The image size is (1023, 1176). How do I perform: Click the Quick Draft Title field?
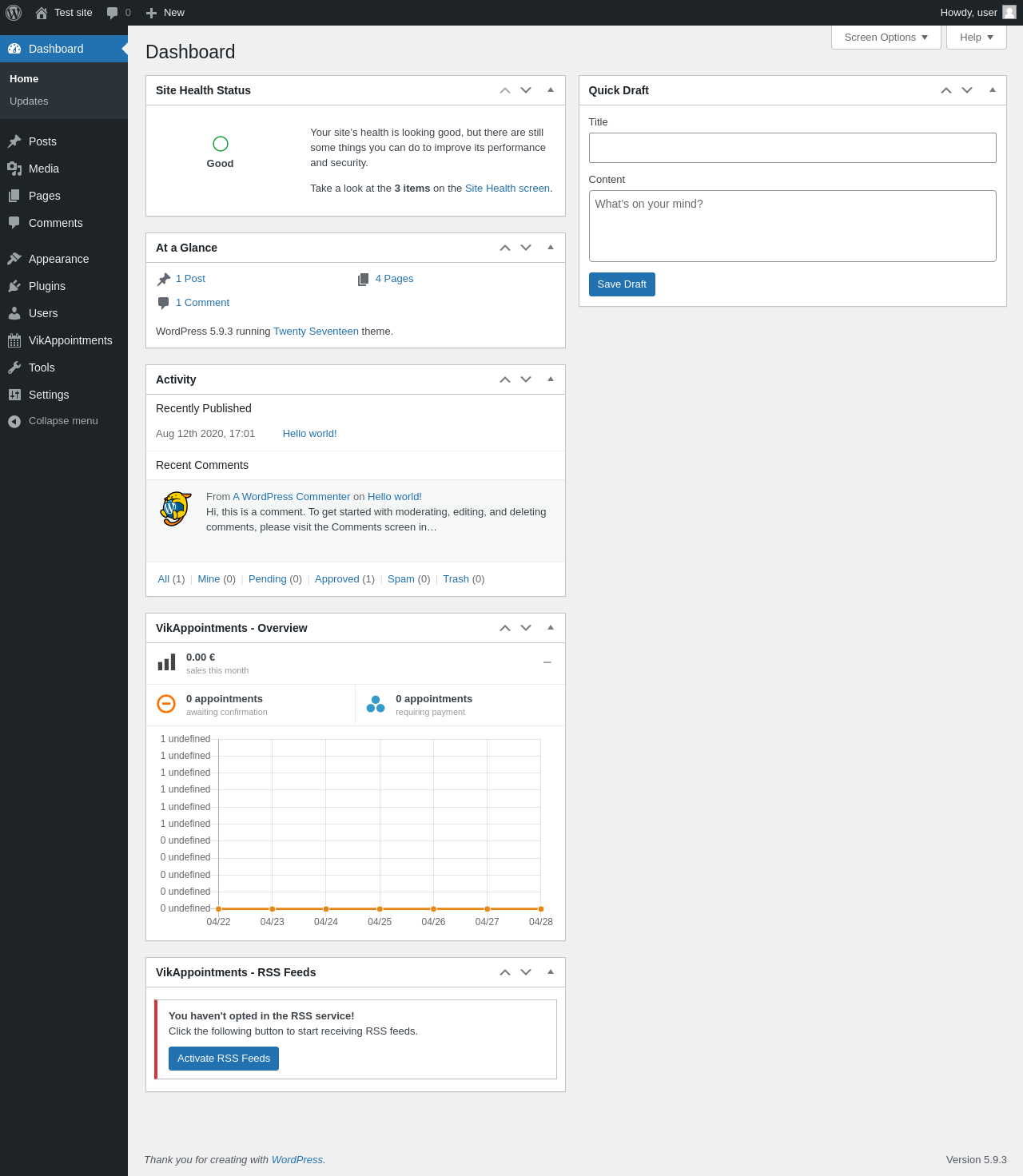[x=793, y=148]
